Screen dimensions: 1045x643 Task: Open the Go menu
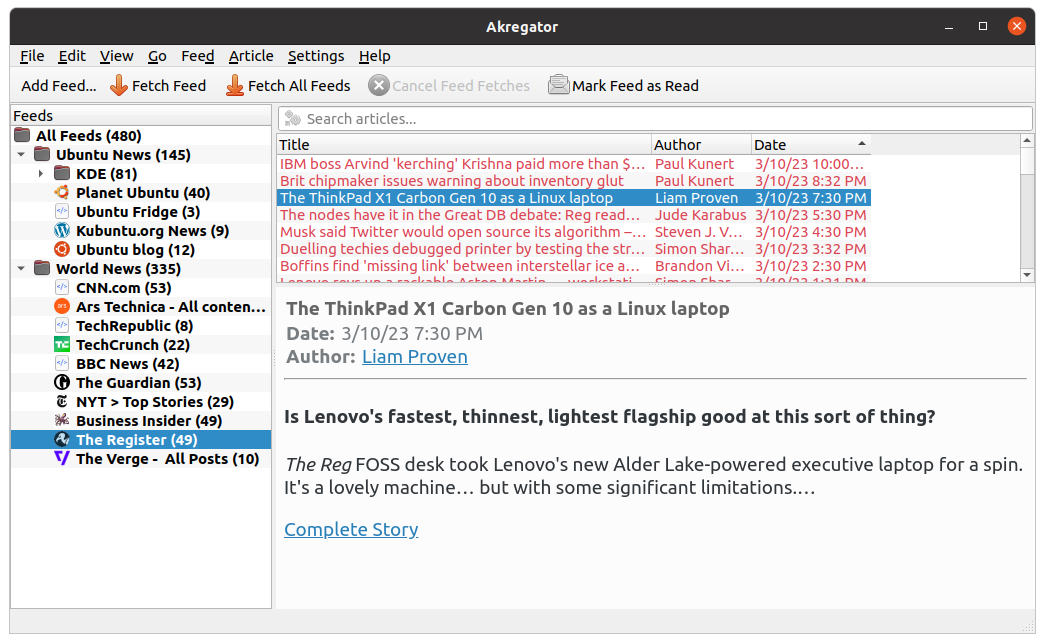pyautogui.click(x=157, y=56)
